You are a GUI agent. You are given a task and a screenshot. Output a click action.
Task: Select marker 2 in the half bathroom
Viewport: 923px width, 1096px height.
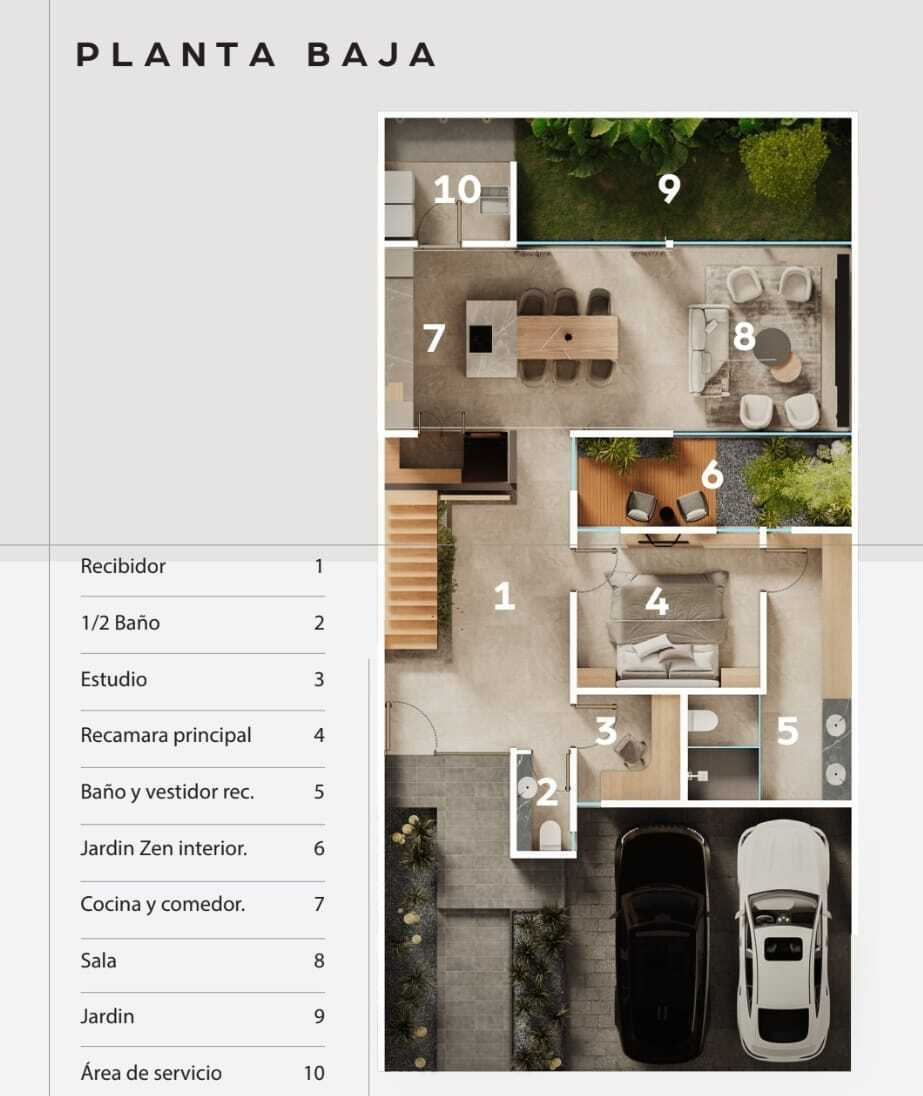point(546,793)
